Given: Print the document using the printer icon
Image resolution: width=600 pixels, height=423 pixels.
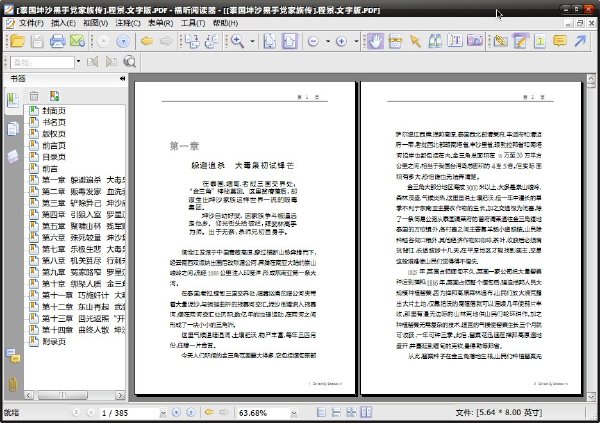Looking at the screenshot, I should 57,41.
